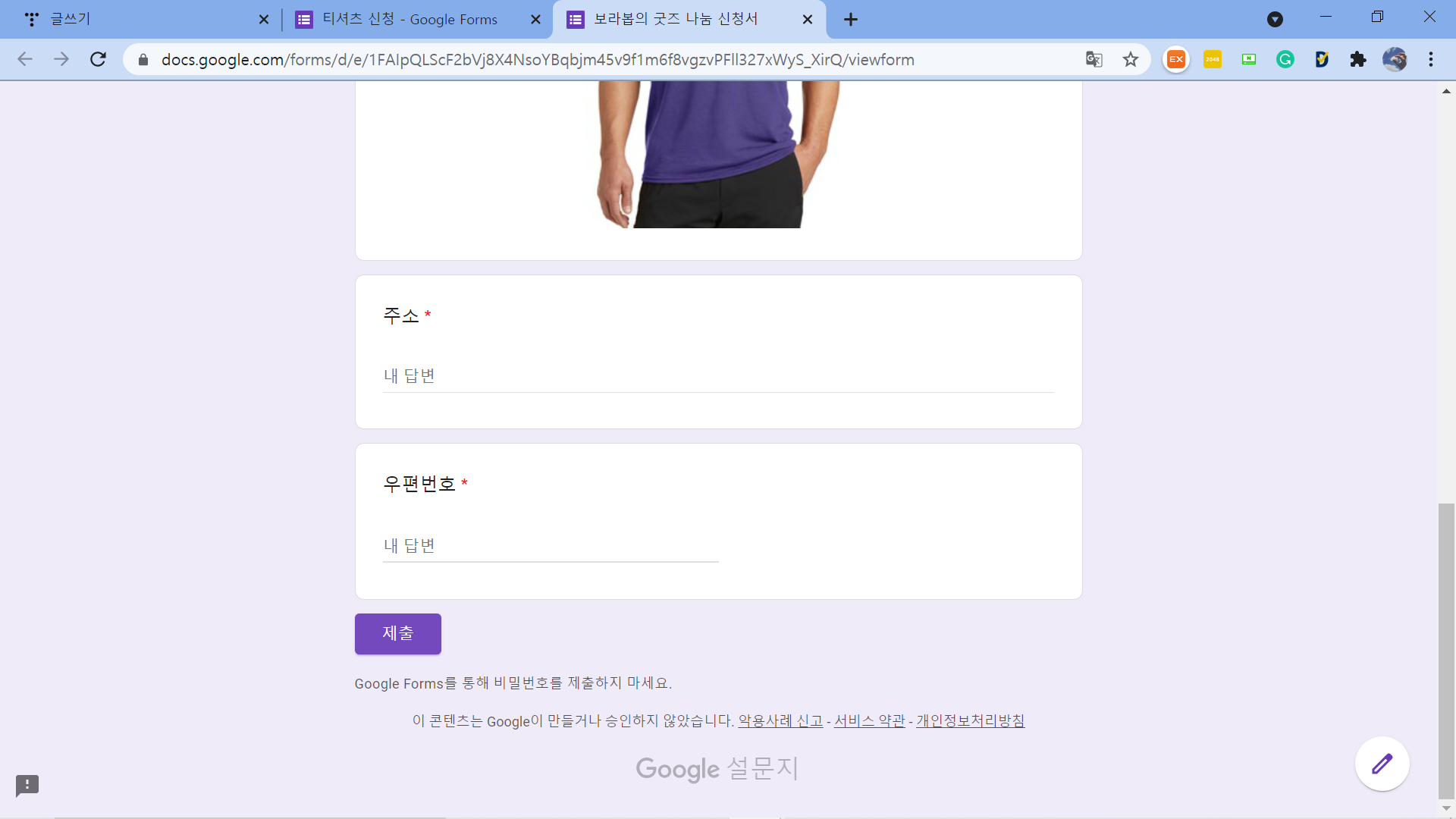1456x819 pixels.
Task: Open the 개인정보처리방침 link
Action: [x=970, y=721]
